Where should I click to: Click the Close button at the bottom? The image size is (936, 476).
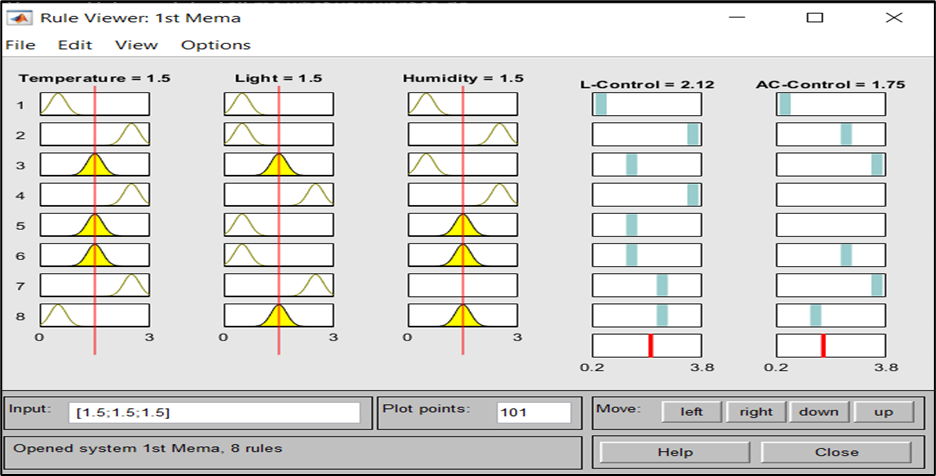coord(836,452)
